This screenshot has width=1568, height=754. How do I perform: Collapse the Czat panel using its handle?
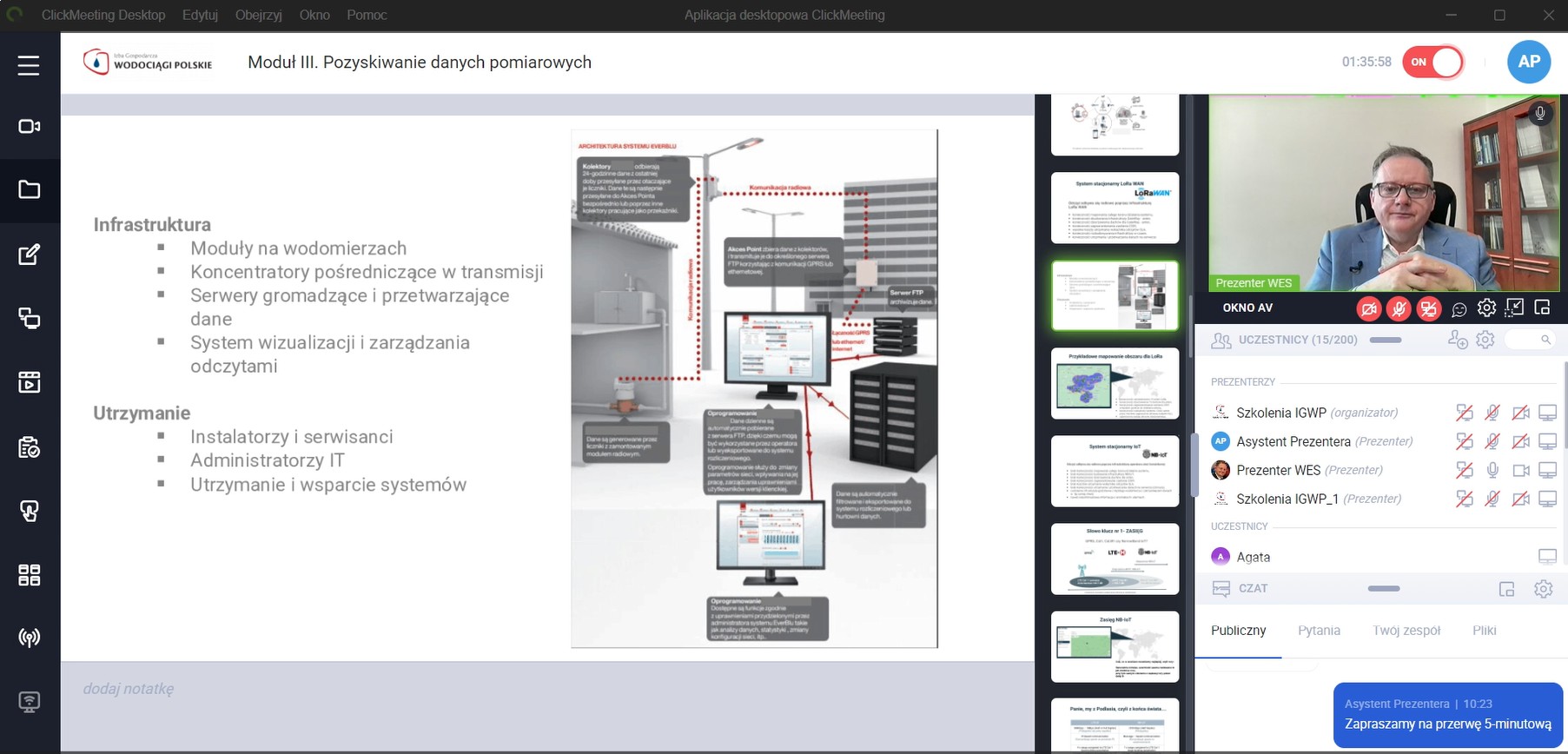(x=1383, y=588)
